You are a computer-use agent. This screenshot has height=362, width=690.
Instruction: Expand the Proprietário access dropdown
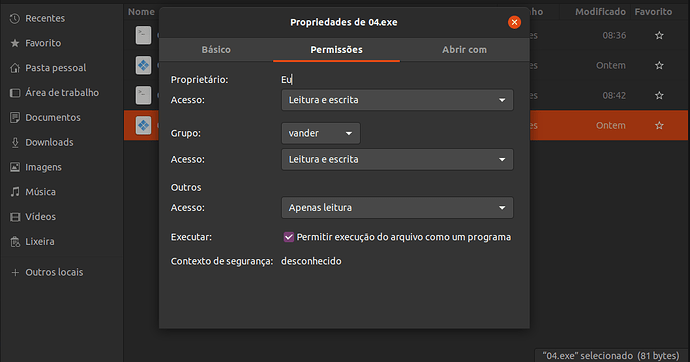[x=397, y=100]
